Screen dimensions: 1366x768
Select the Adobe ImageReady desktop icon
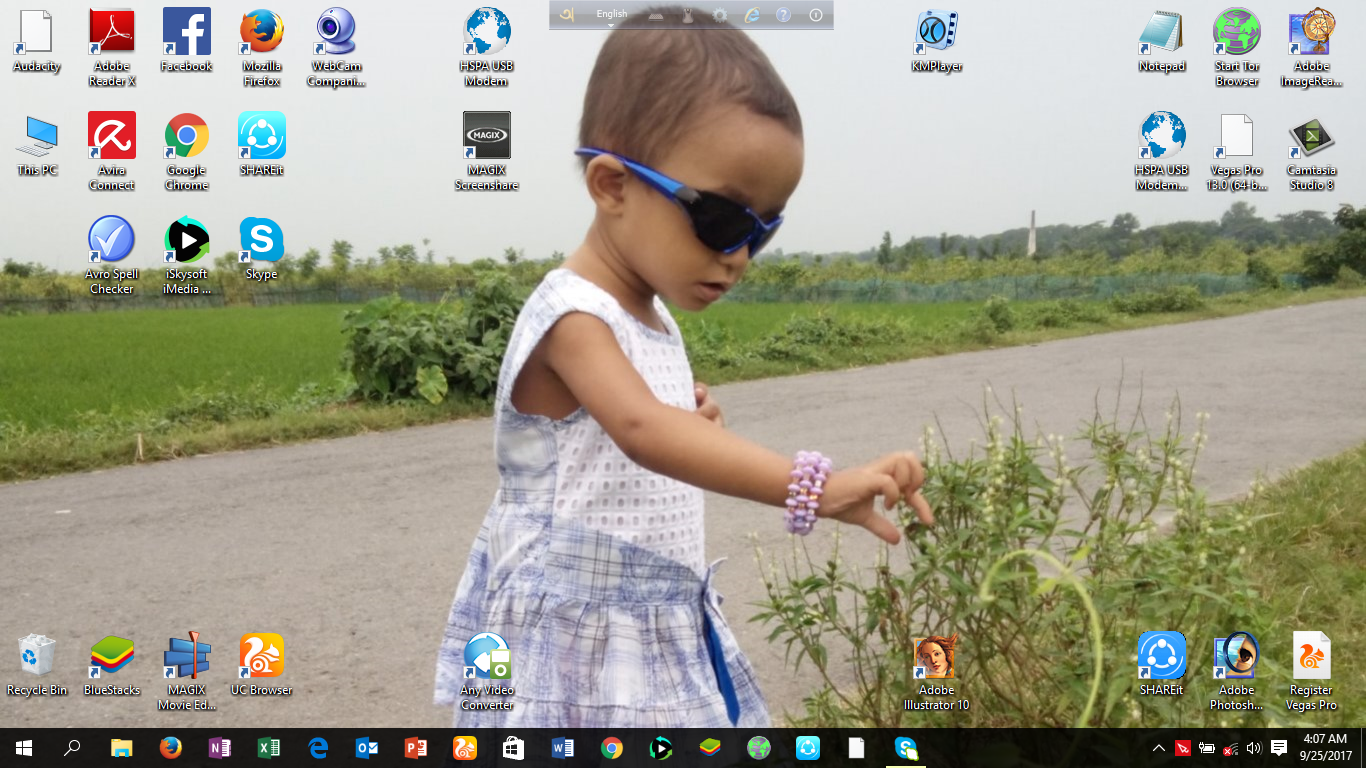click(x=1311, y=48)
